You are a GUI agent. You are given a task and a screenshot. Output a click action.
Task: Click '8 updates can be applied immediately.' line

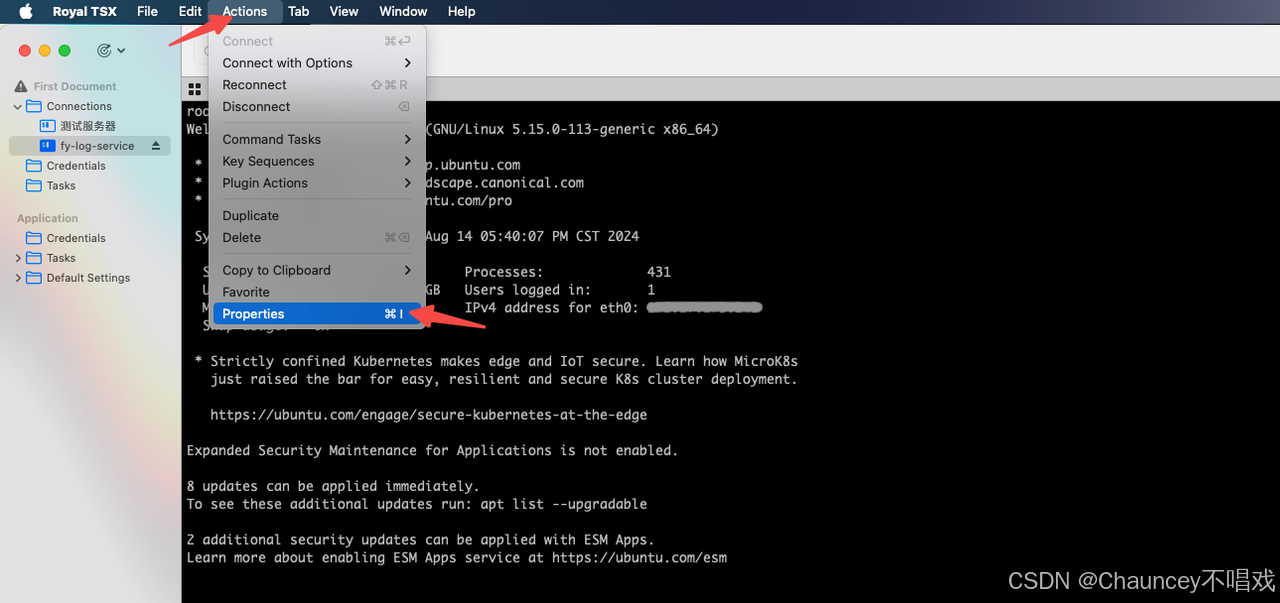[x=333, y=486]
